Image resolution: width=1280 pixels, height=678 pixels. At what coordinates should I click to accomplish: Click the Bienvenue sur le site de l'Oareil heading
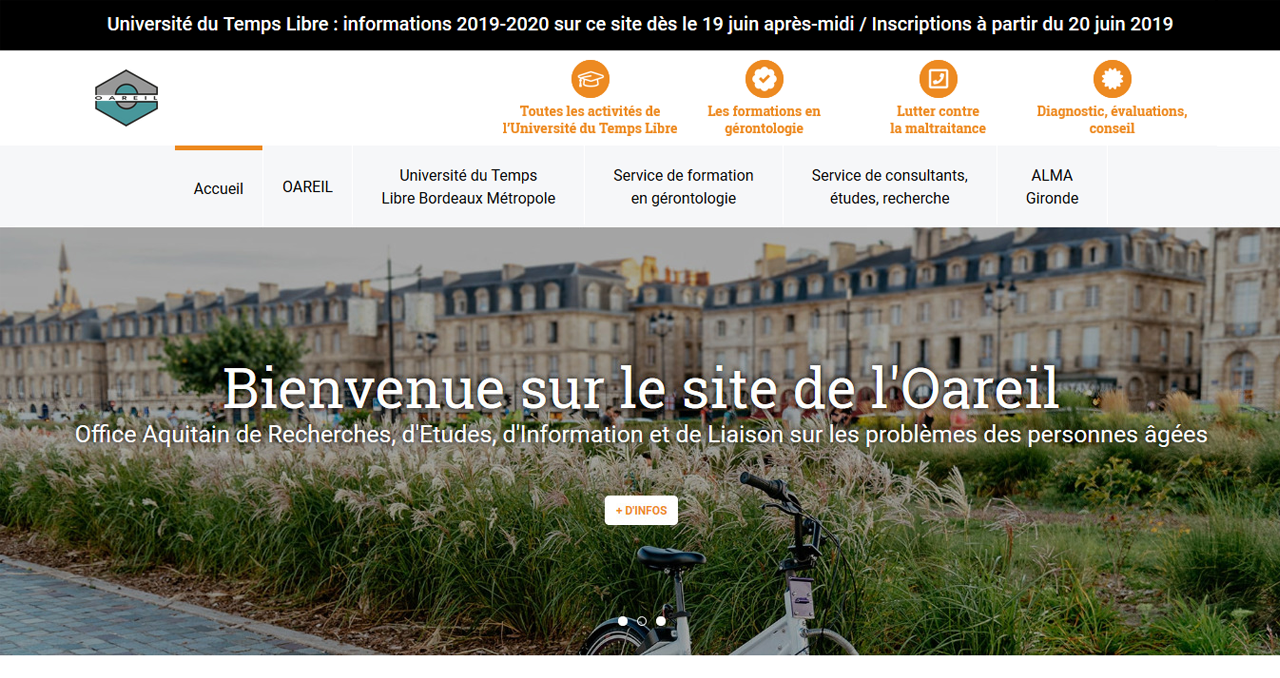pos(641,388)
